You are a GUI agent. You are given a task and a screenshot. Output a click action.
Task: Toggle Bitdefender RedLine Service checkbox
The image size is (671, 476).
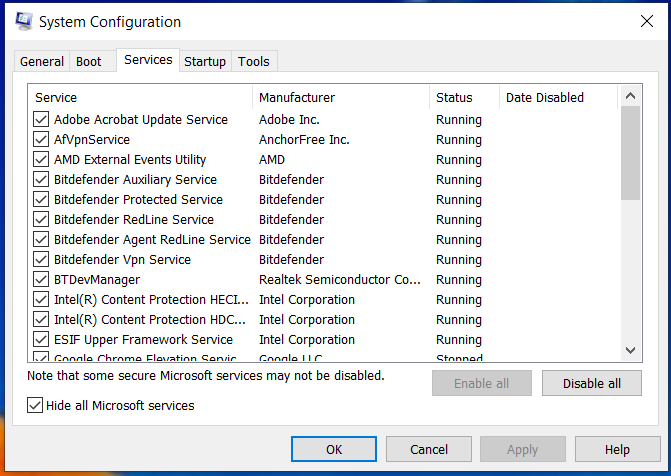(x=41, y=220)
